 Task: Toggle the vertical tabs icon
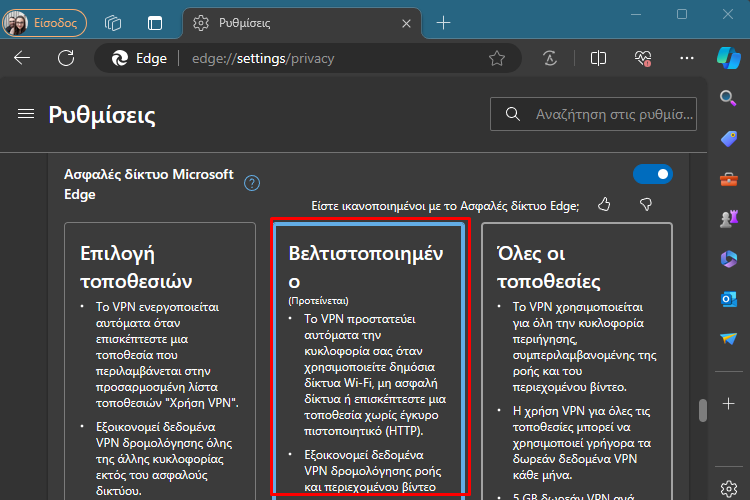[154, 22]
